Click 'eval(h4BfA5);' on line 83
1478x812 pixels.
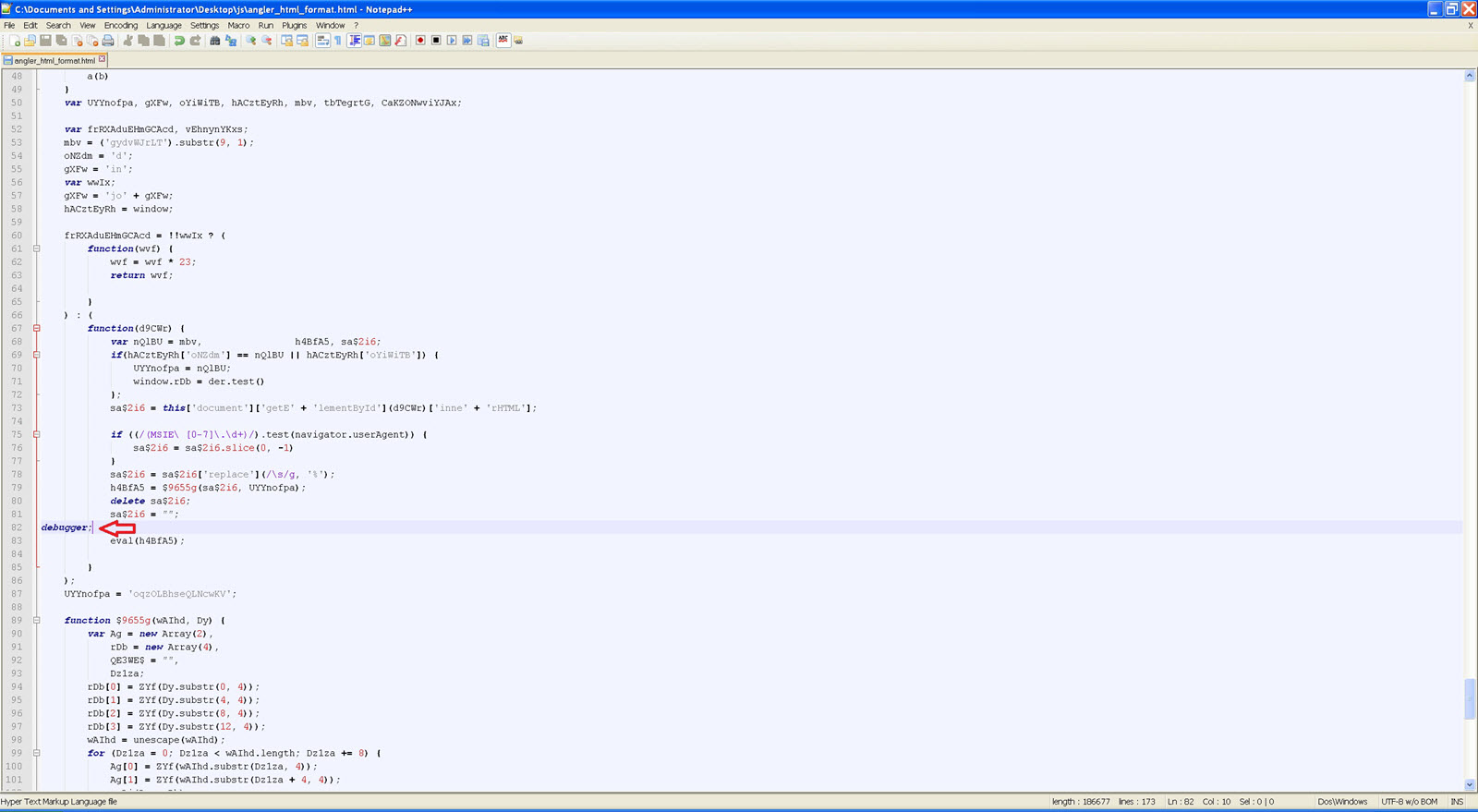click(x=148, y=540)
